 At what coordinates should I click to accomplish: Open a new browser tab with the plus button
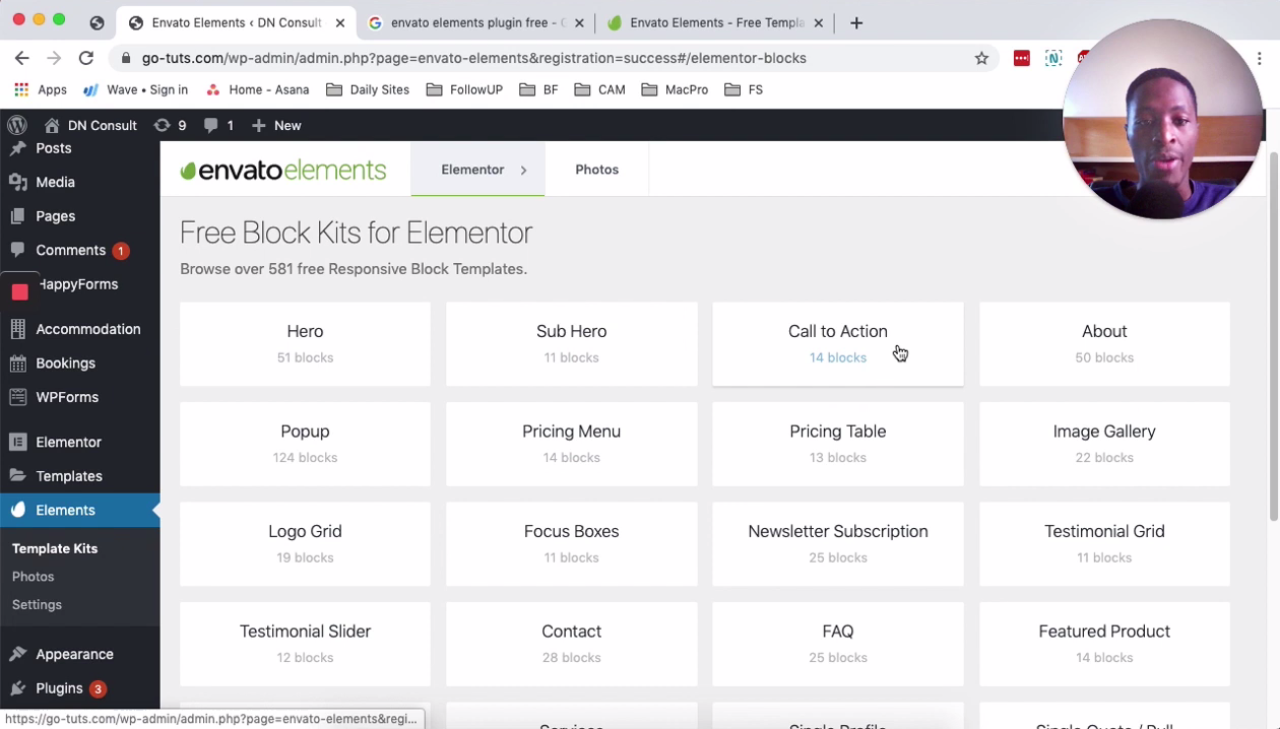(x=856, y=22)
